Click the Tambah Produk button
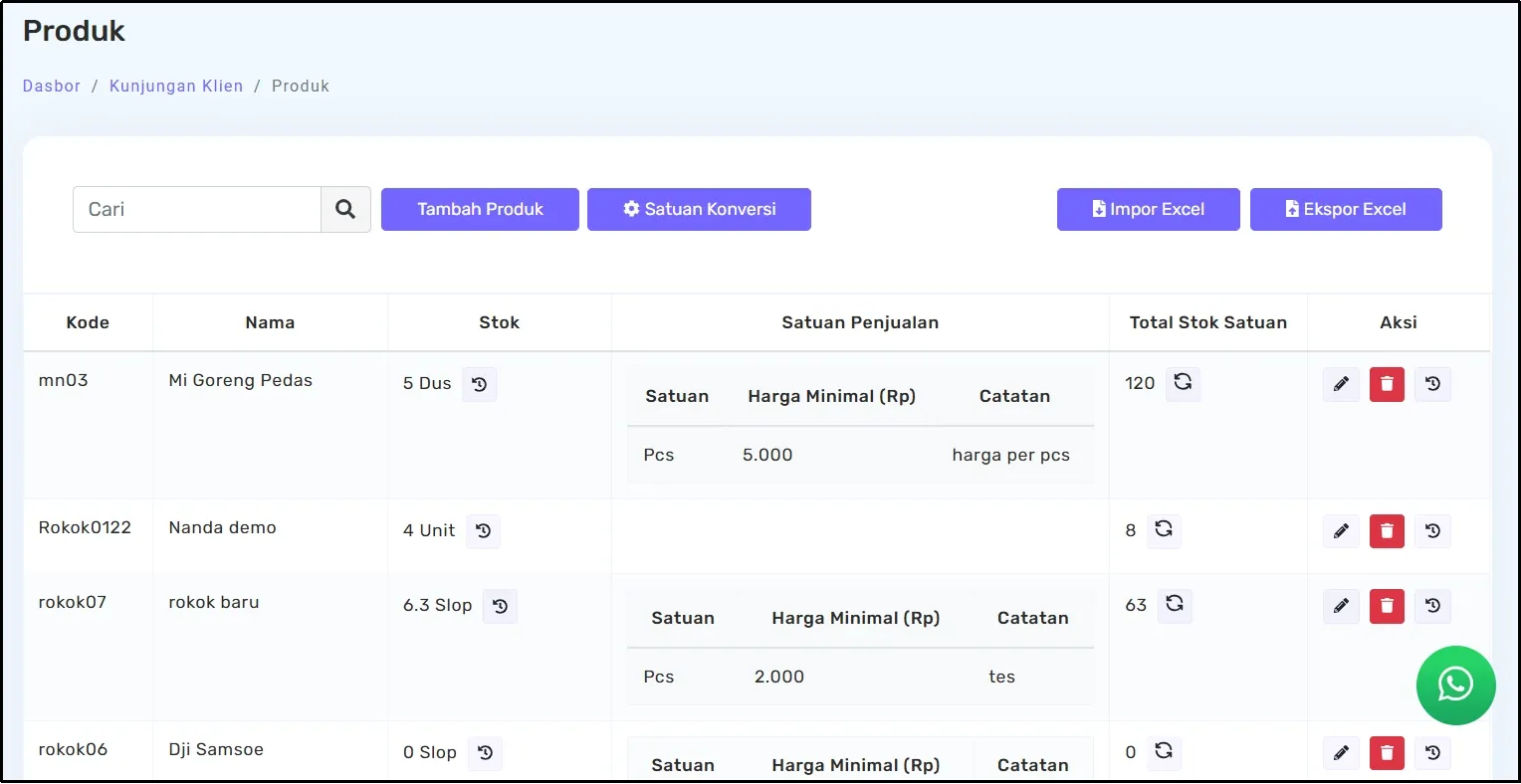The height and width of the screenshot is (784, 1521). tap(480, 209)
